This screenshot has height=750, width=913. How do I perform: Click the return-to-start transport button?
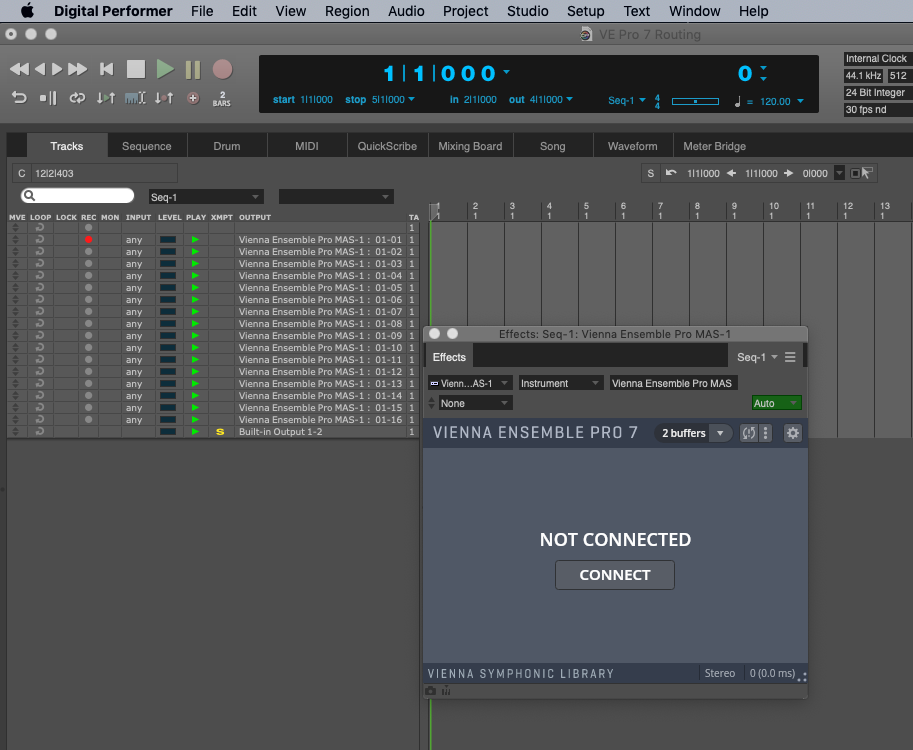[x=107, y=69]
